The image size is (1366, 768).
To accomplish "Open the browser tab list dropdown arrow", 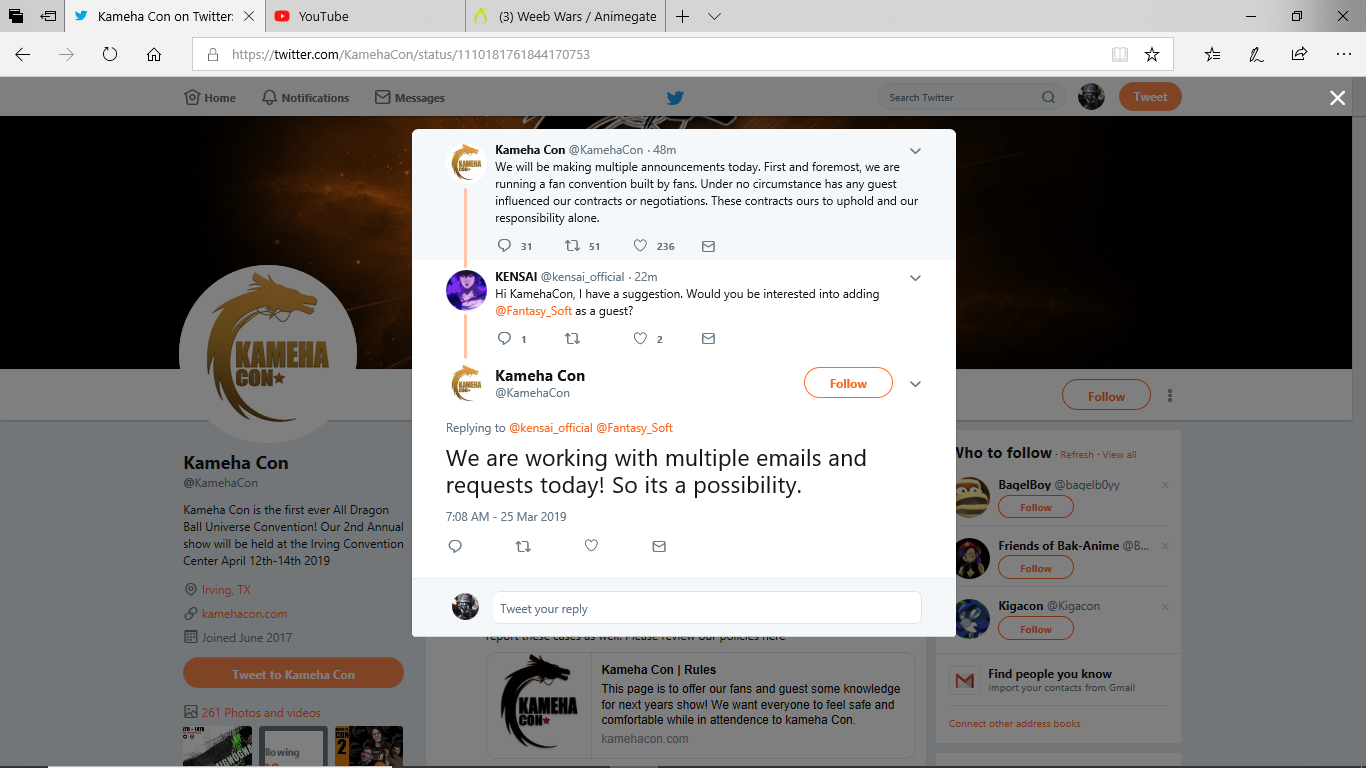I will pos(714,16).
